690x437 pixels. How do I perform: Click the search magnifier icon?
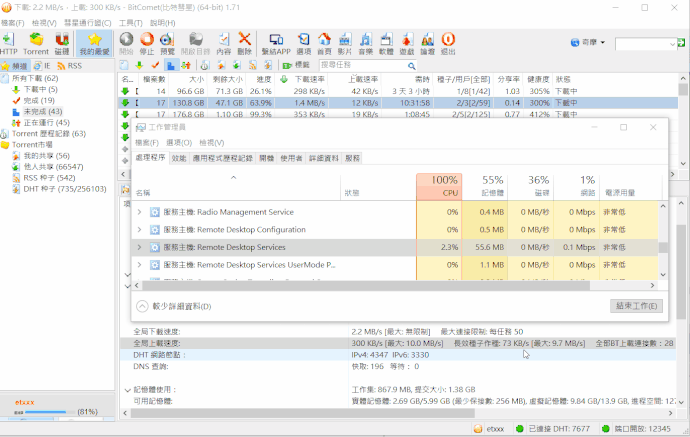tap(411, 66)
